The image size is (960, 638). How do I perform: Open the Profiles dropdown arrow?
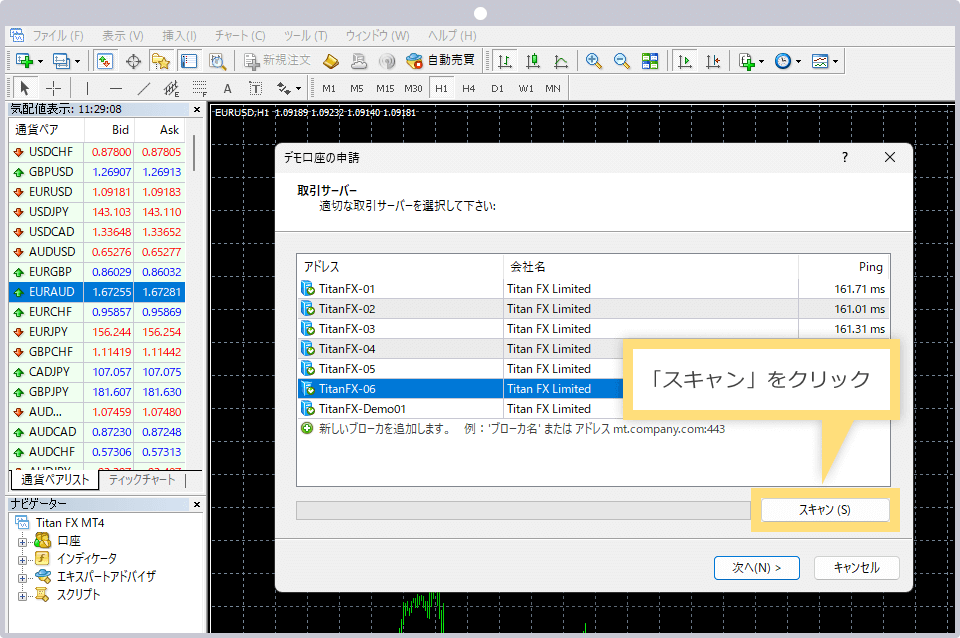(x=77, y=62)
